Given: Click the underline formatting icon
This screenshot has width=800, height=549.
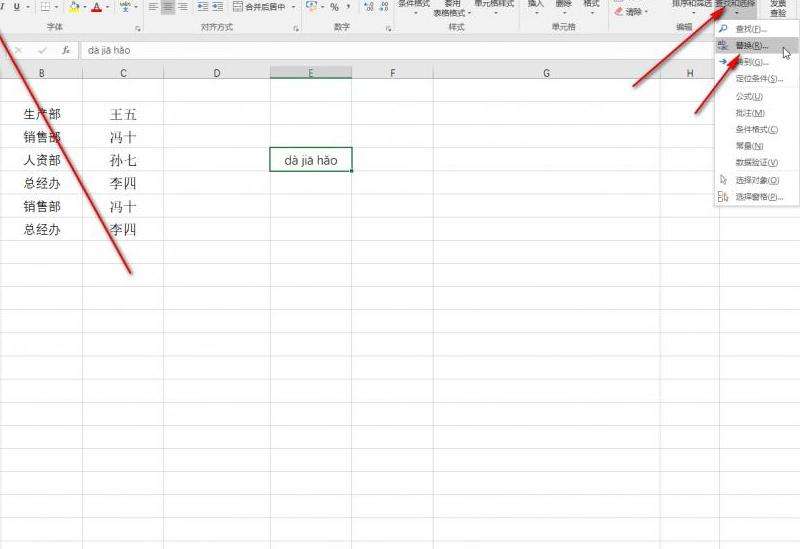Looking at the screenshot, I should (x=17, y=7).
